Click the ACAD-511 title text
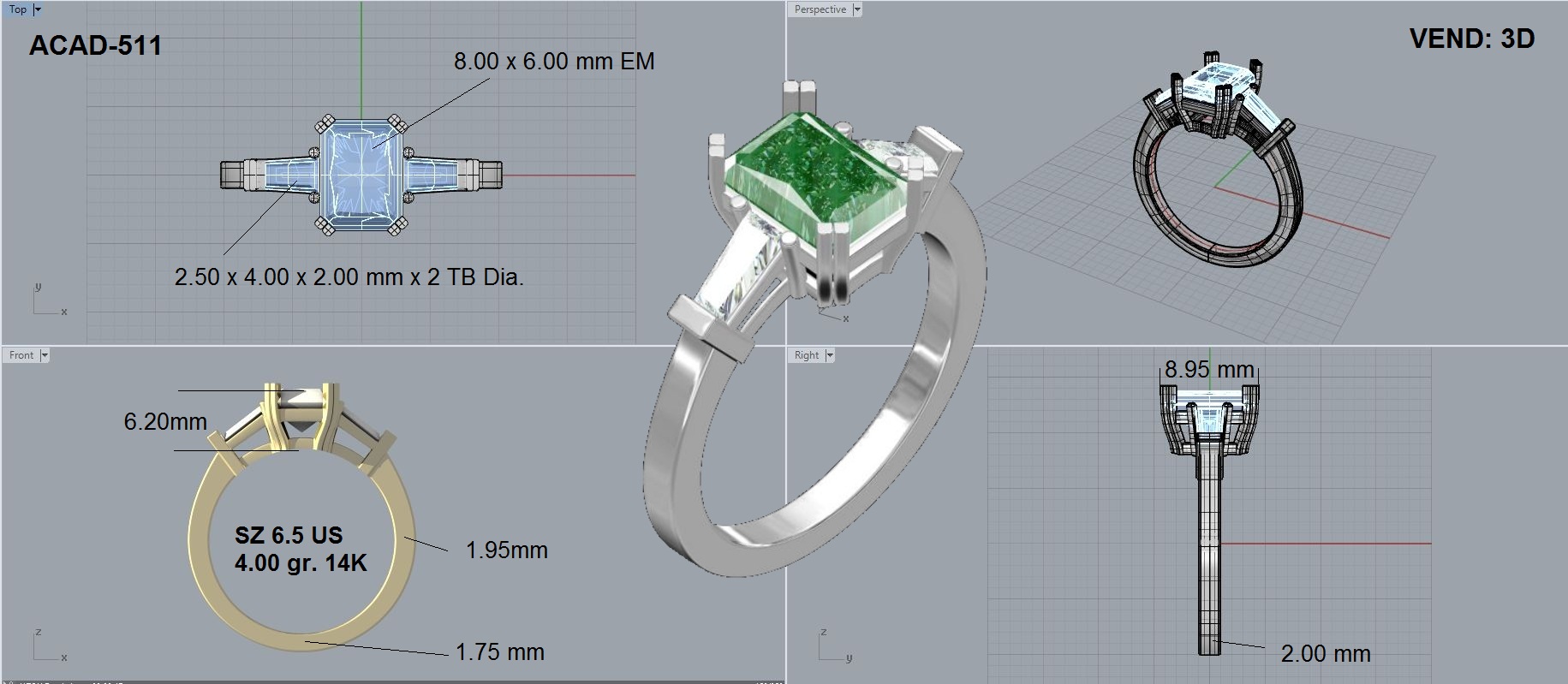 [x=95, y=46]
